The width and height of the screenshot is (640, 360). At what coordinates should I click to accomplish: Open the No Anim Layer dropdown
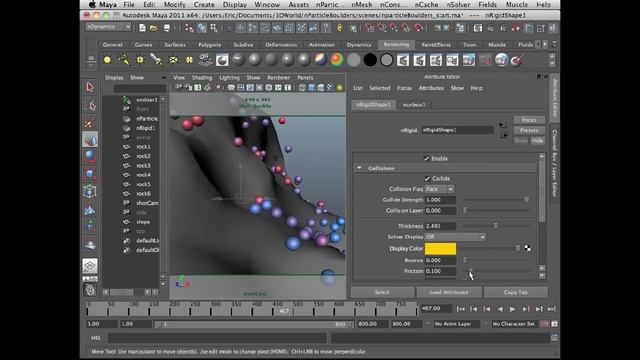click(x=456, y=324)
